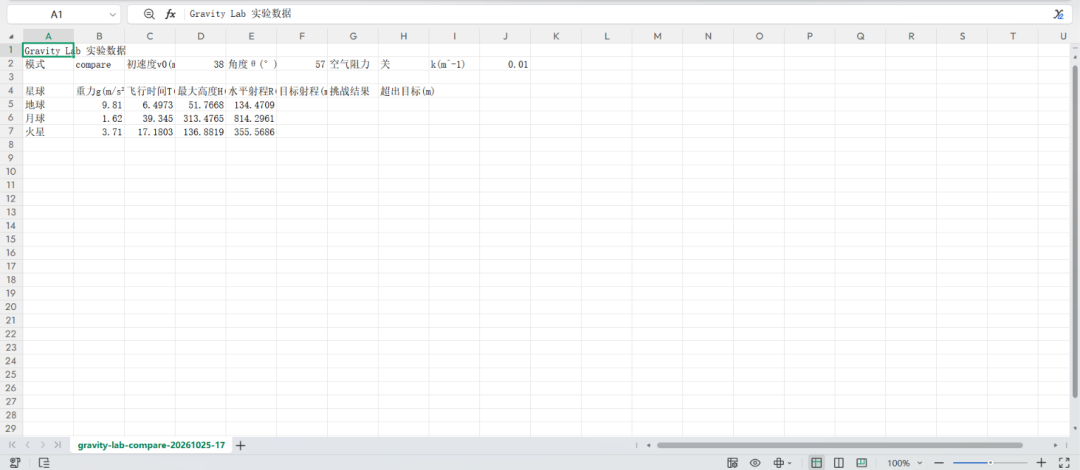Go to next sheet navigation arrow

click(x=43, y=445)
